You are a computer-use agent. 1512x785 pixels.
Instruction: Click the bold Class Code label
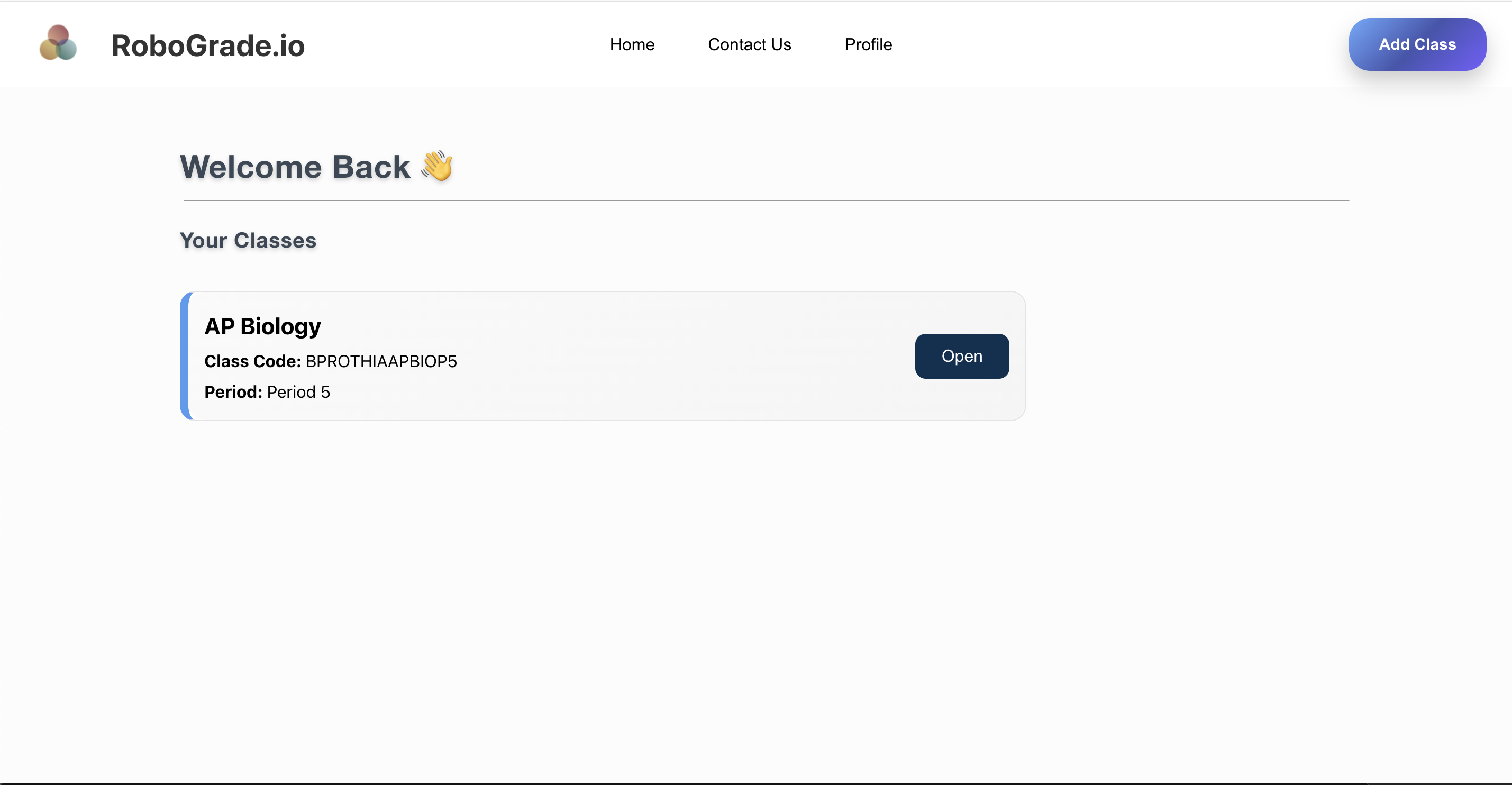[252, 361]
